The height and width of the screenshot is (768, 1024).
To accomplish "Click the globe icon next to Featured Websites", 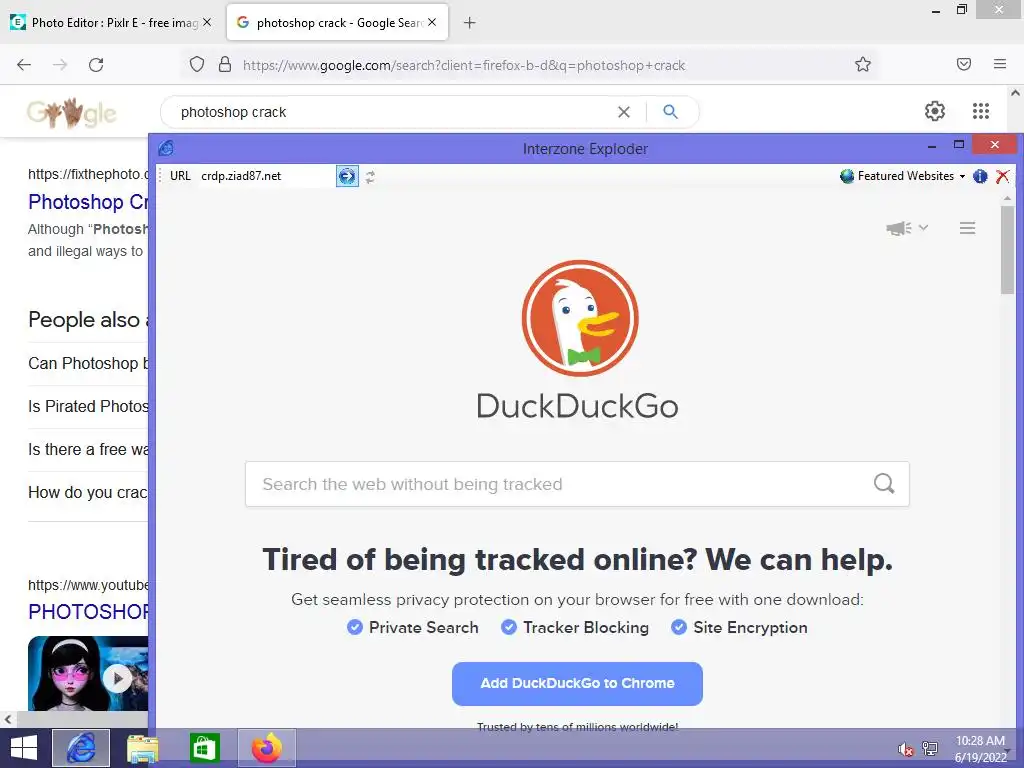I will [x=847, y=176].
